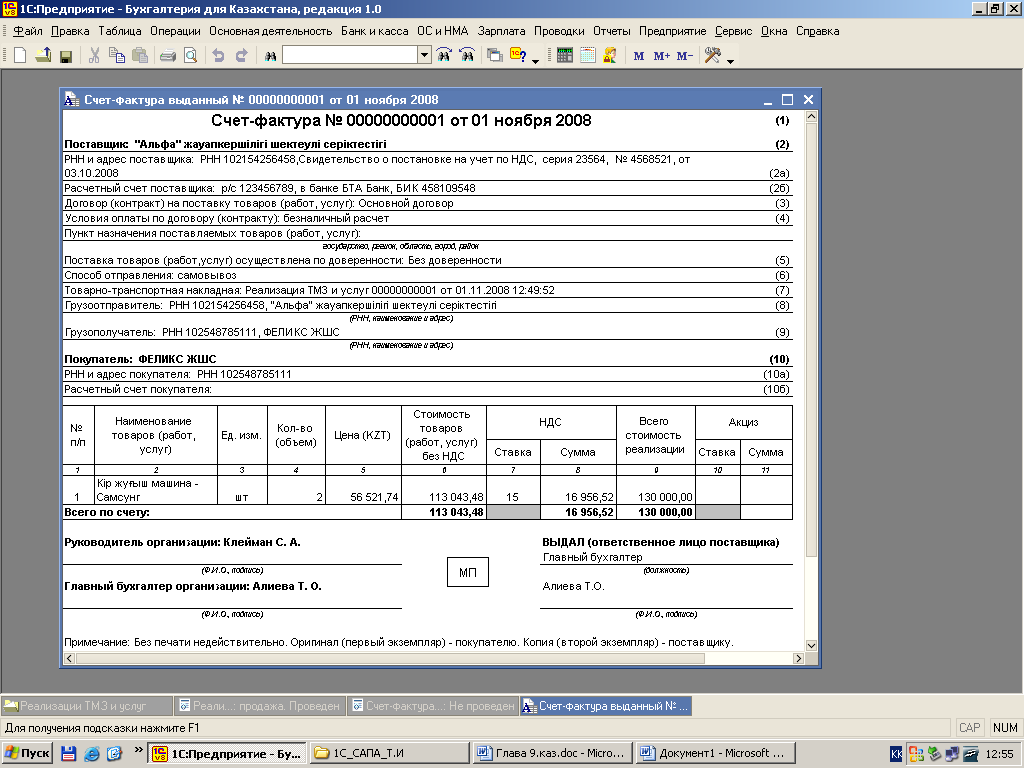Click the Cut scissors icon
The image size is (1024, 768).
[94, 56]
